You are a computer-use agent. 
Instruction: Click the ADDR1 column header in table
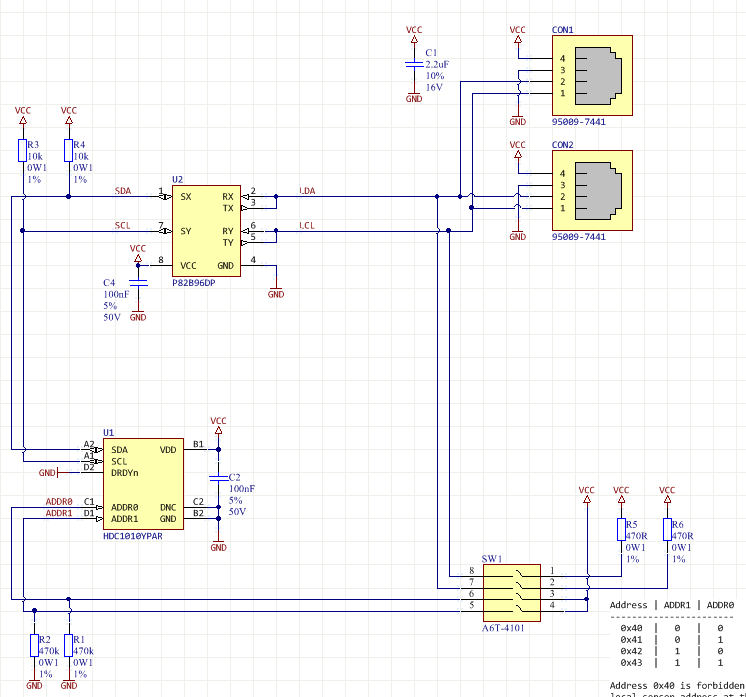point(677,605)
